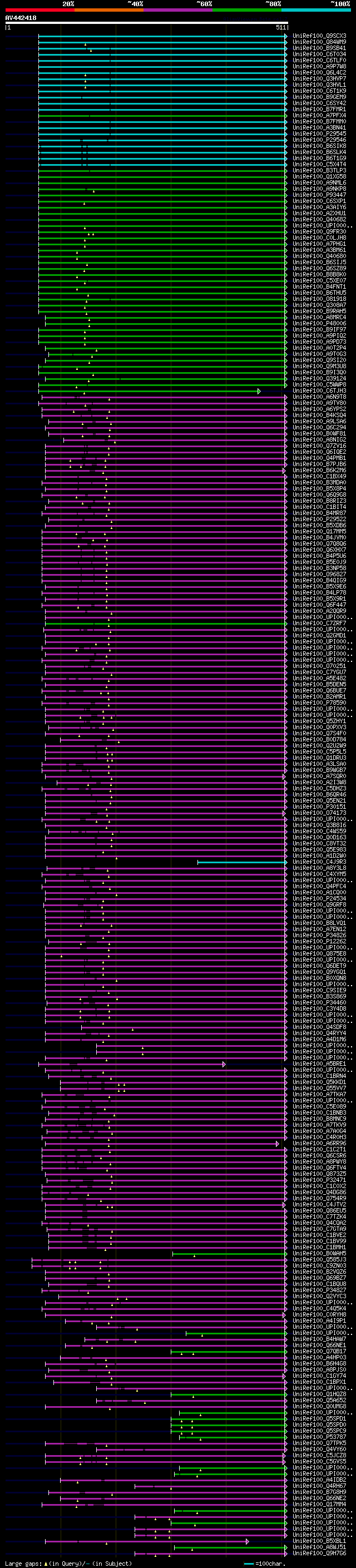Select the UniRef100_A3AIY6 label
This screenshot has height=1568, width=356.
pyautogui.click(x=319, y=207)
